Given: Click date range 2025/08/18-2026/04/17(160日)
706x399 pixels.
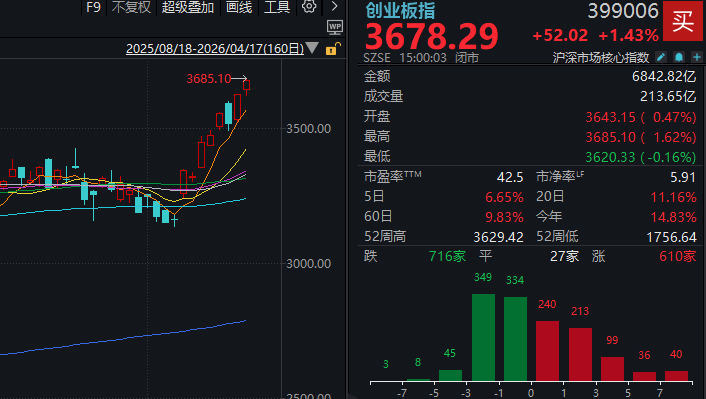Looking at the screenshot, I should [x=215, y=48].
